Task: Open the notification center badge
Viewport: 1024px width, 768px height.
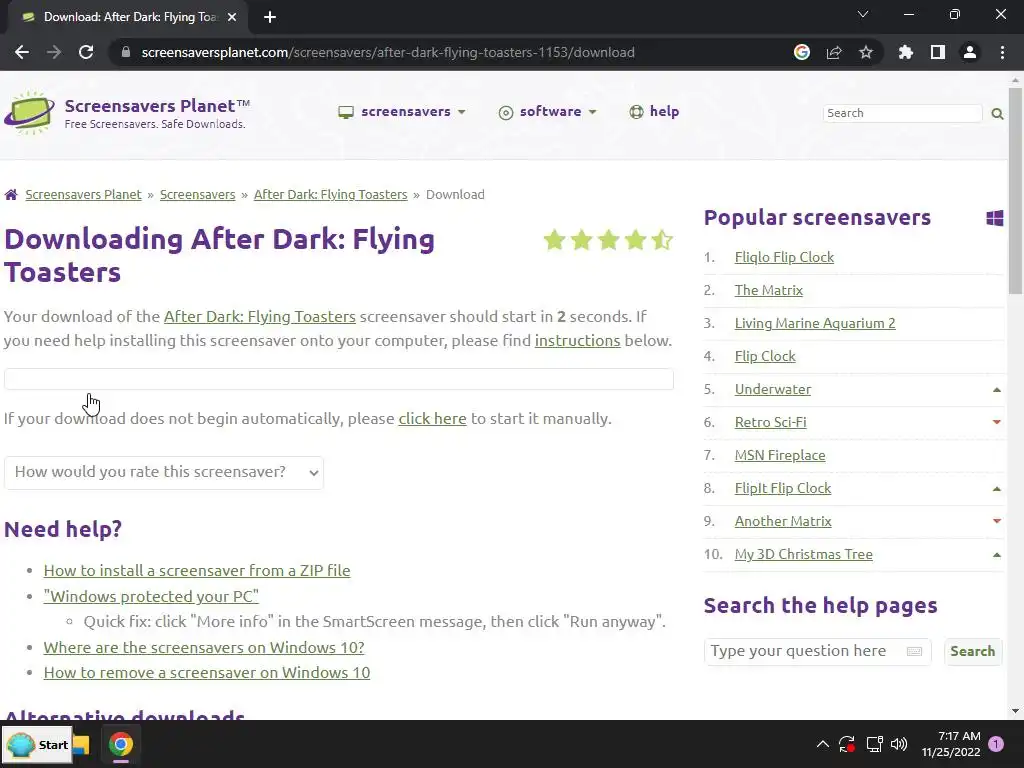Action: pyautogui.click(x=996, y=744)
